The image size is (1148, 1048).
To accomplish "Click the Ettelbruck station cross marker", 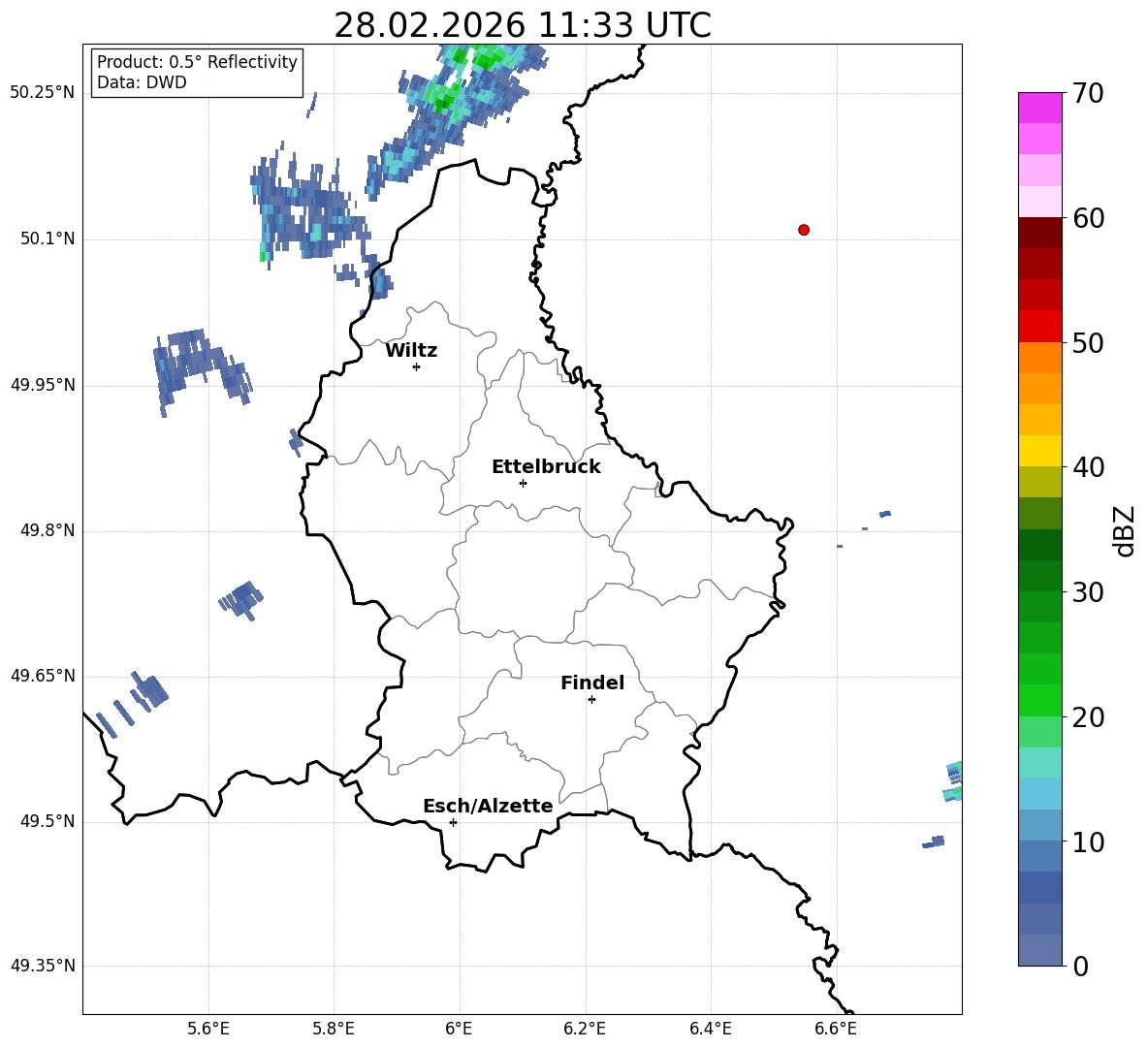I will click(x=523, y=483).
